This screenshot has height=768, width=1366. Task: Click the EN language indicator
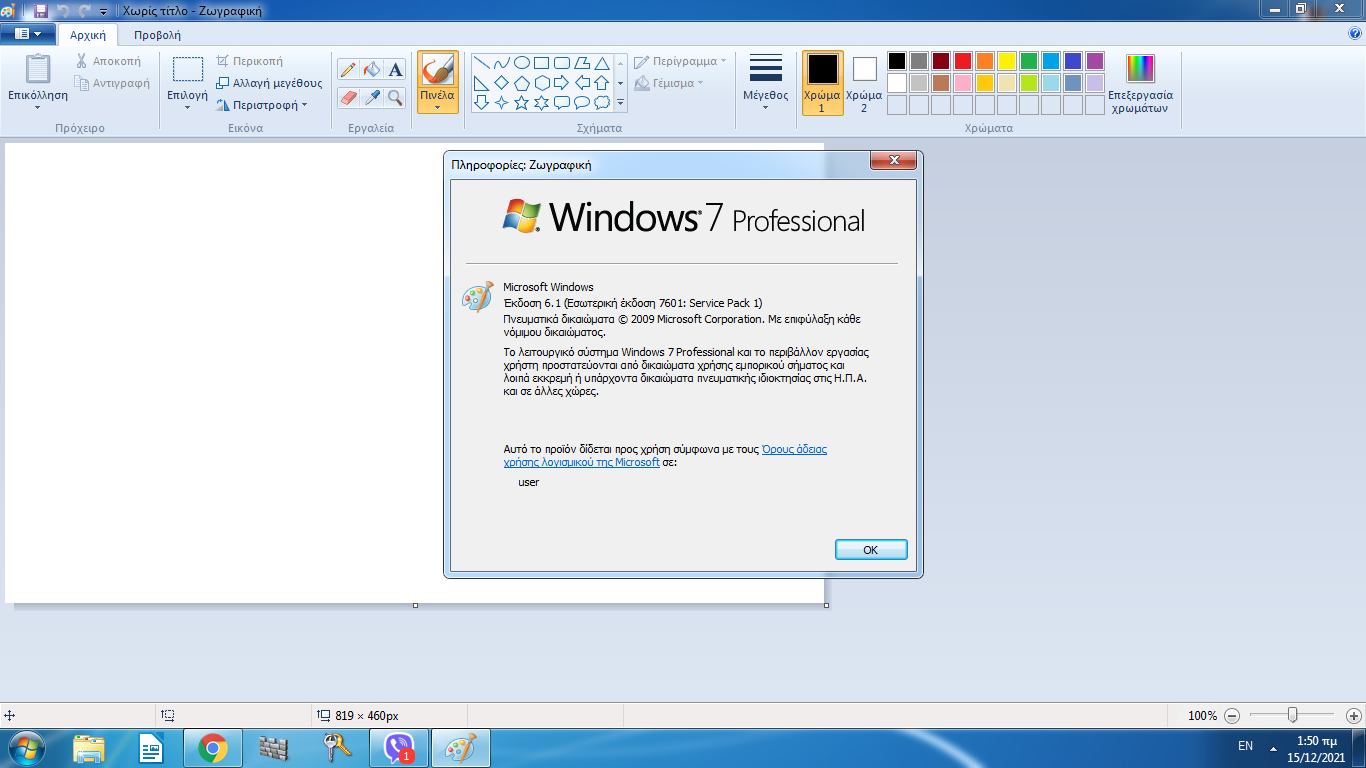[x=1245, y=746]
